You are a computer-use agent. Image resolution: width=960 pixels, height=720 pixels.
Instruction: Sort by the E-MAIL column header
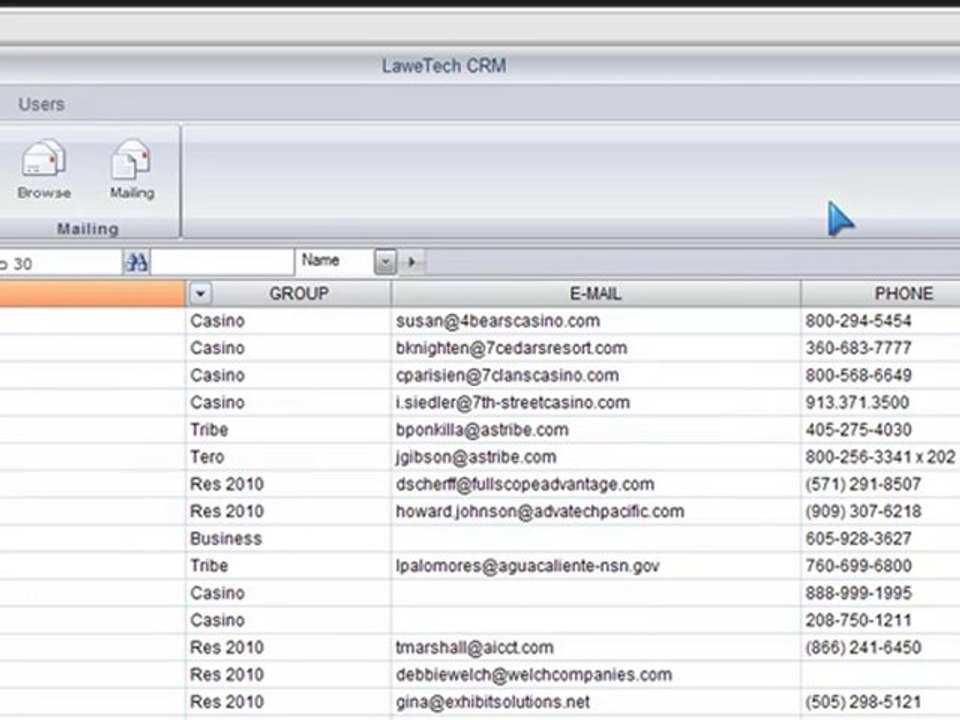tap(596, 294)
